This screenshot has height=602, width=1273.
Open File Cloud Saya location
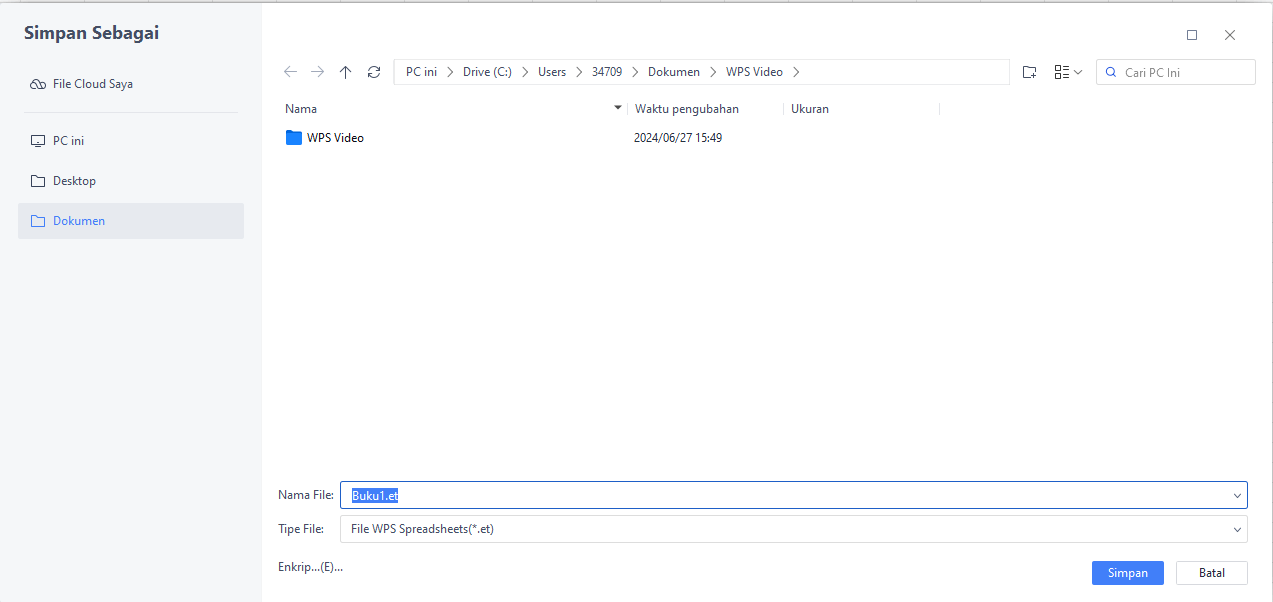pos(131,84)
